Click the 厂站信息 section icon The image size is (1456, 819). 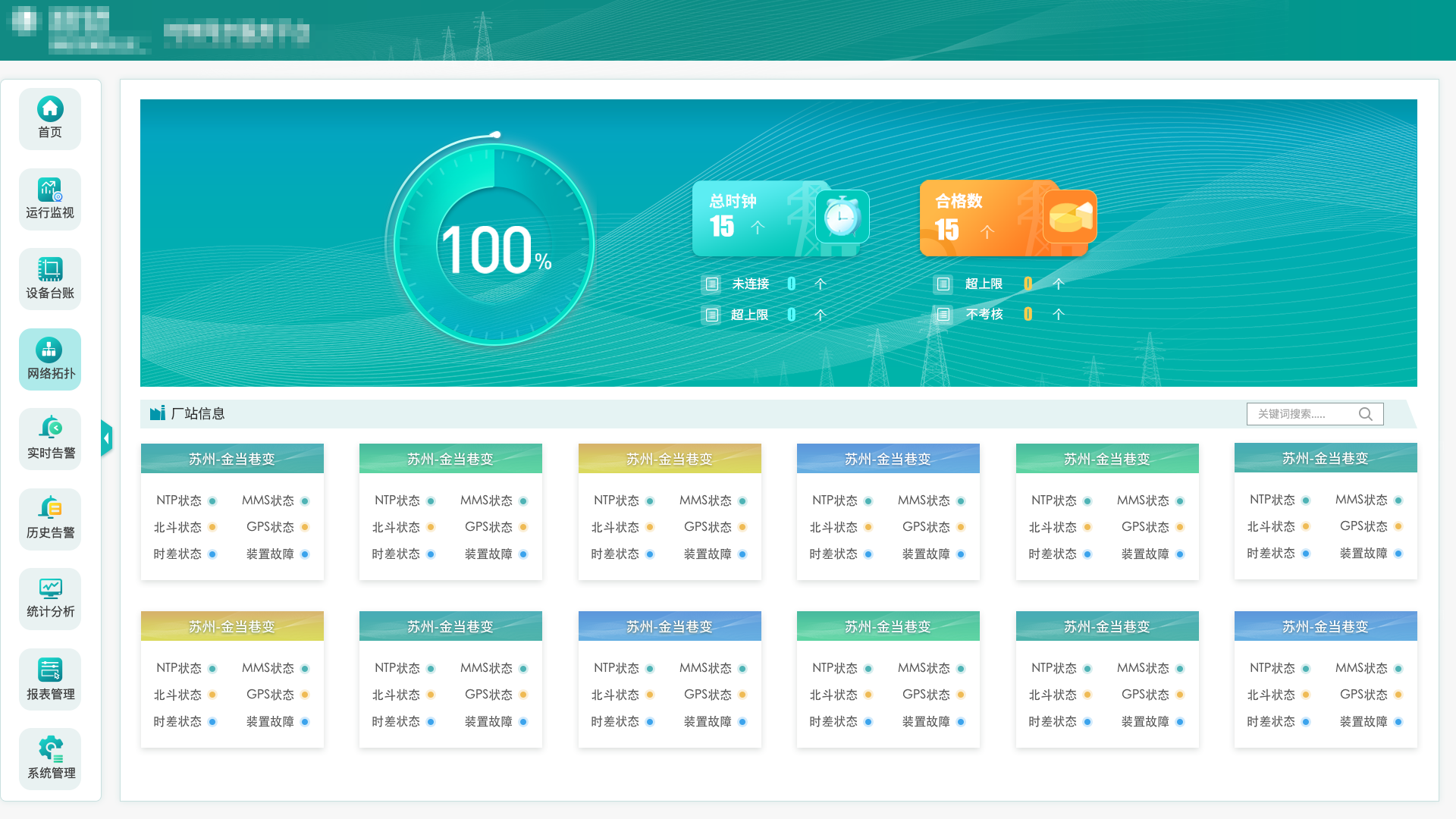tap(158, 413)
